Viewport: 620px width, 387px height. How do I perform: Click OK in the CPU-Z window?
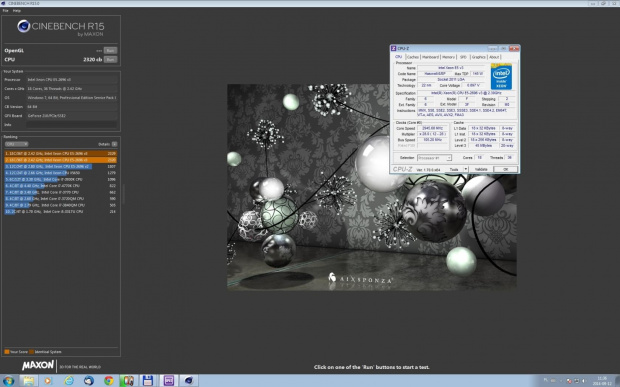(x=505, y=169)
